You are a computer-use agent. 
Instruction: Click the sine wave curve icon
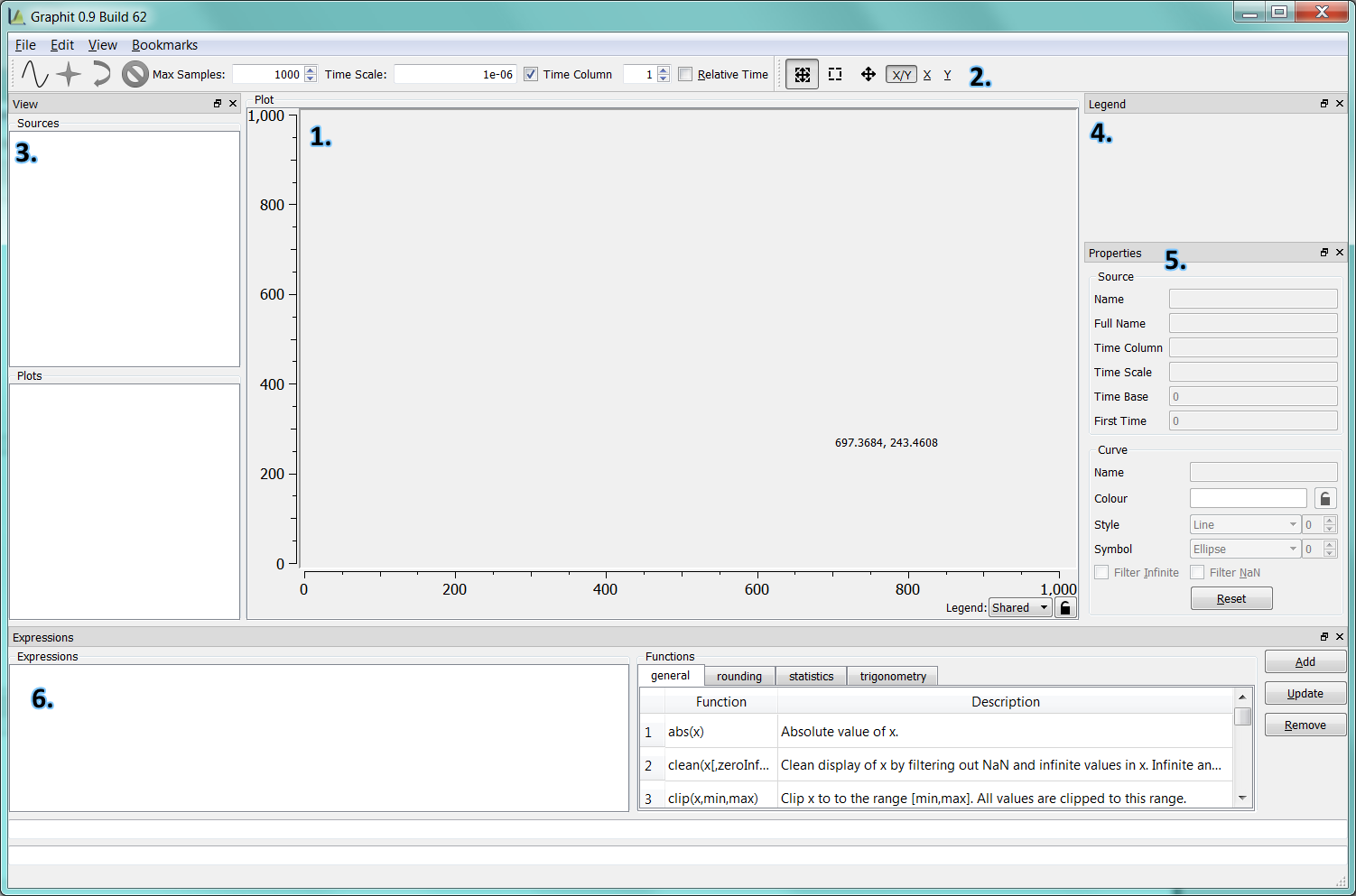pos(34,74)
